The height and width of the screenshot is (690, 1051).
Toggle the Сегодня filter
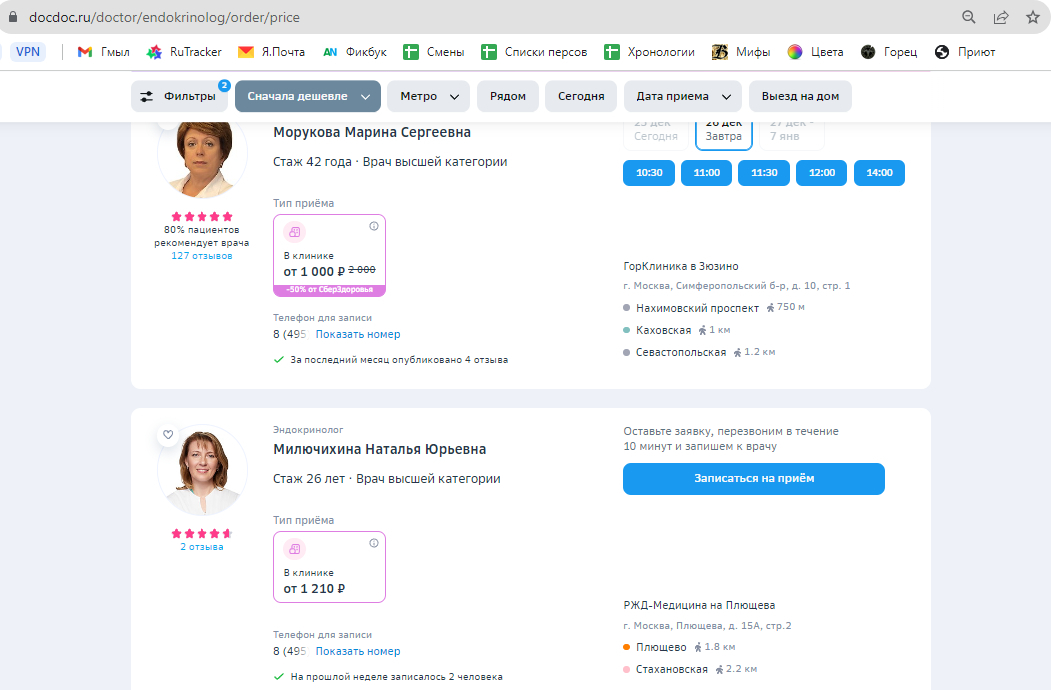pyautogui.click(x=581, y=97)
